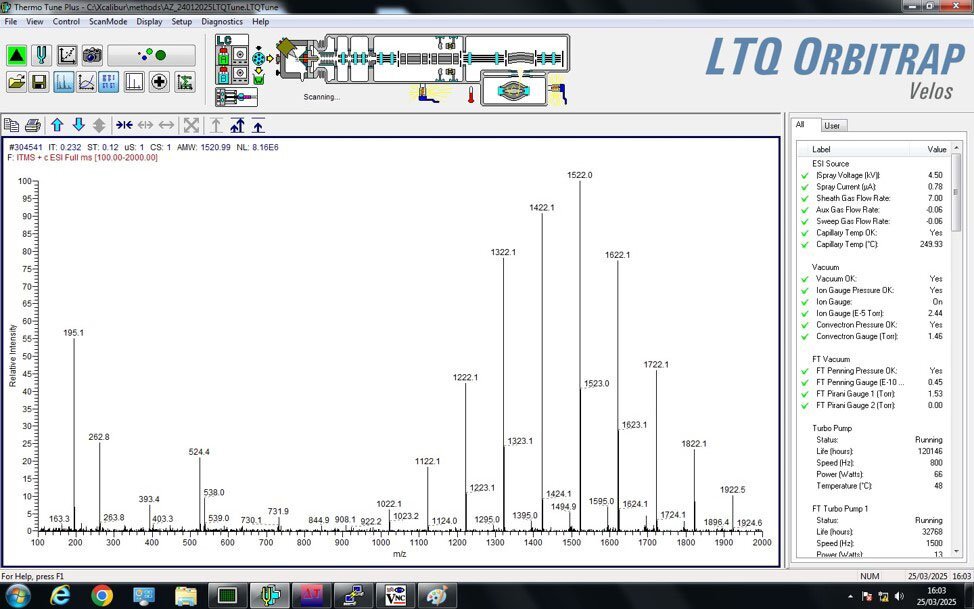The width and height of the screenshot is (974, 609).
Task: Click the copy spectrum icon
Action: [x=12, y=126]
